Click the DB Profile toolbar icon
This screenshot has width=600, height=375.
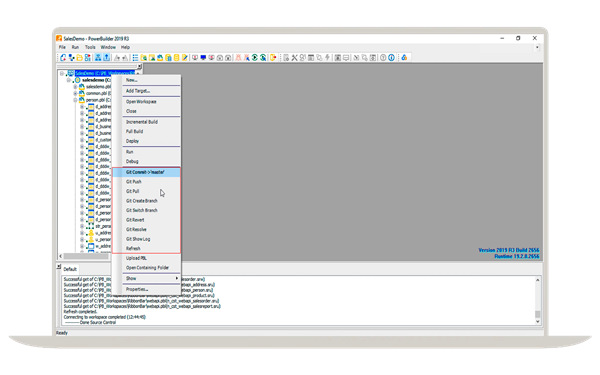[168, 57]
